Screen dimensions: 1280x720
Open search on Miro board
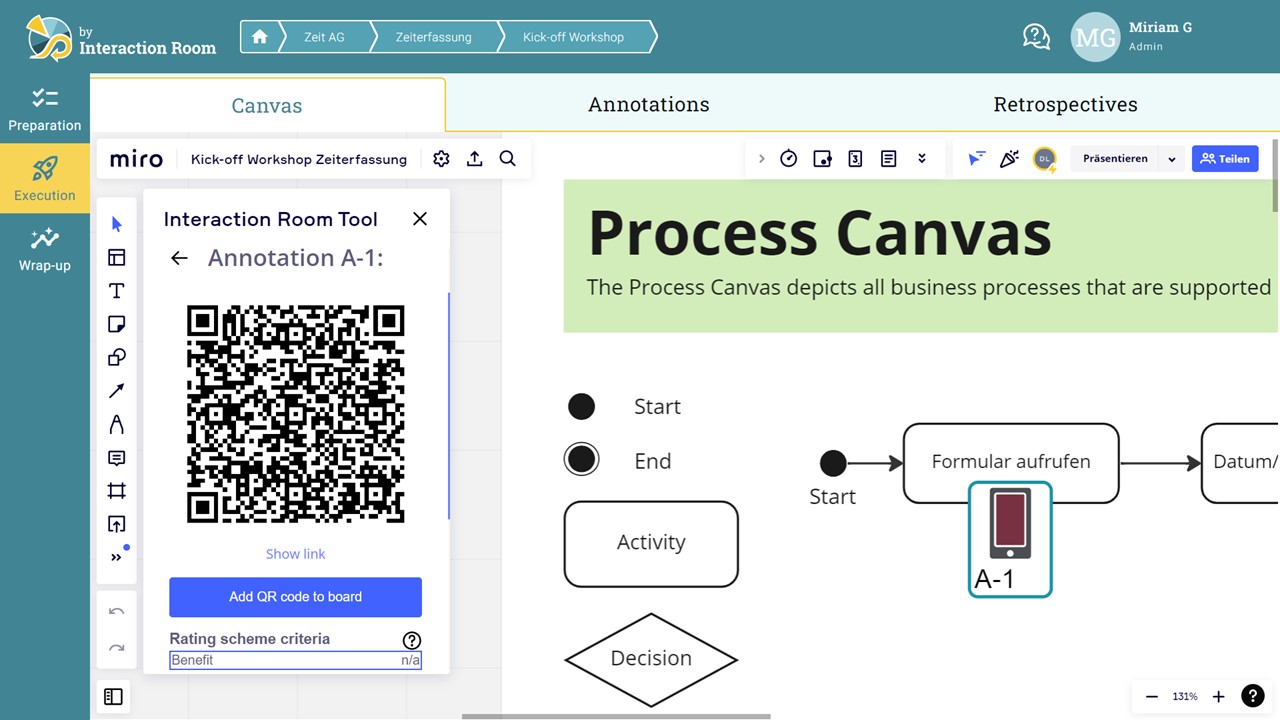(508, 159)
